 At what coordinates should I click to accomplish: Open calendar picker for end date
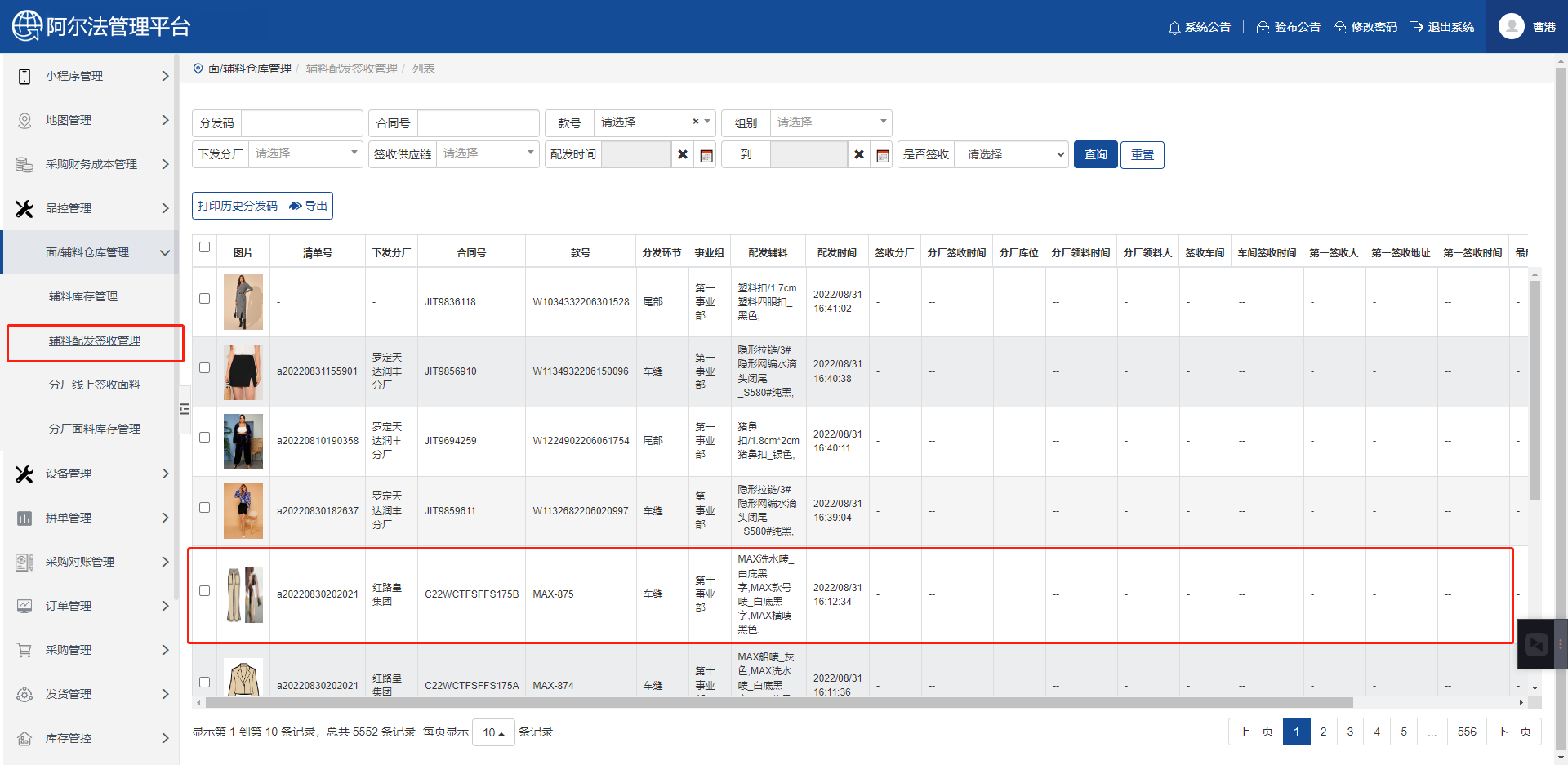883,155
